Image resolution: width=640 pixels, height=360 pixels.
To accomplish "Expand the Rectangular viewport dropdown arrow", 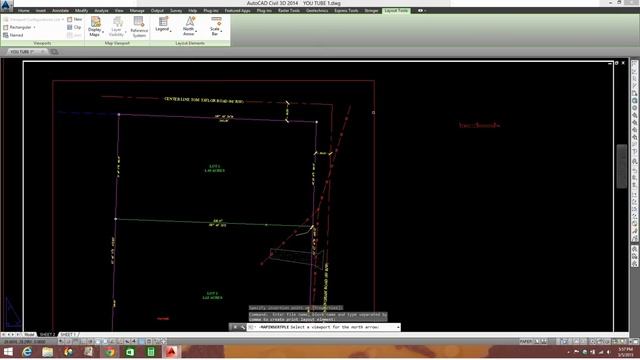I will (34, 27).
